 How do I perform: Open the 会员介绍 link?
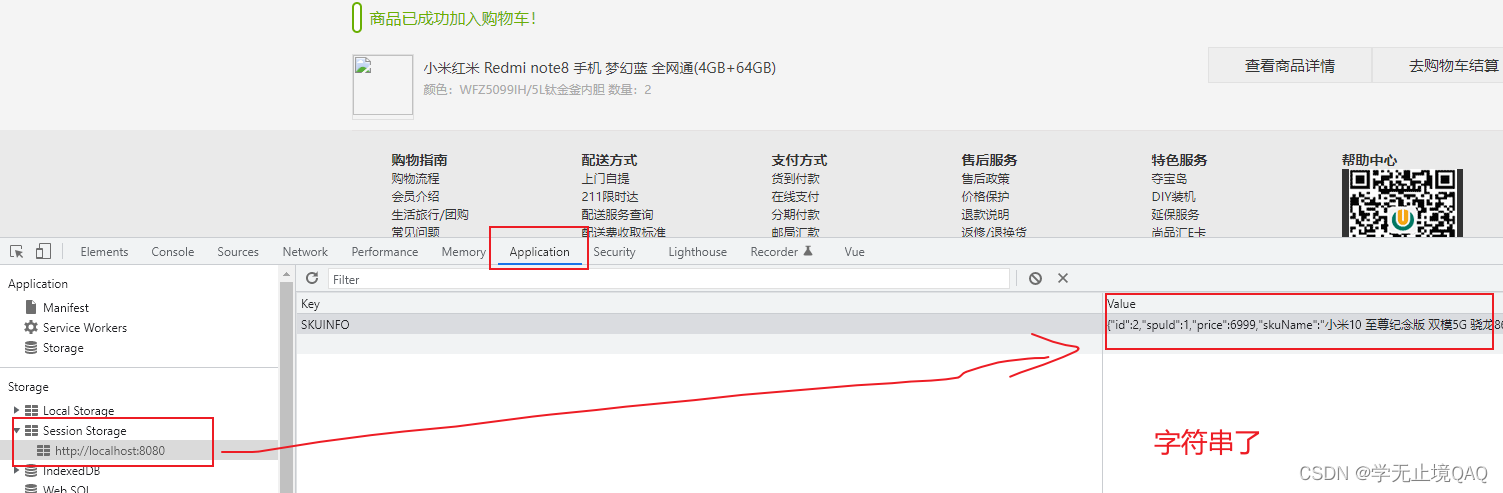coord(416,196)
